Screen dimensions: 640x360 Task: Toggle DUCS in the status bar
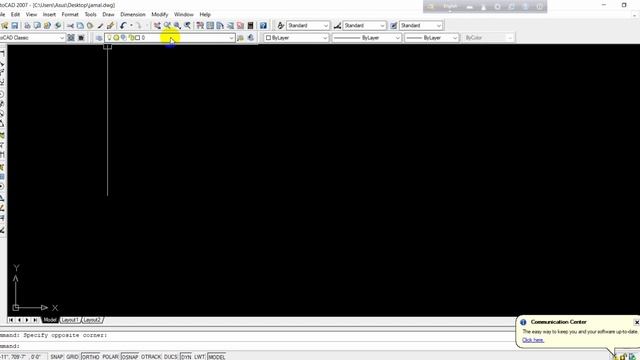171,357
